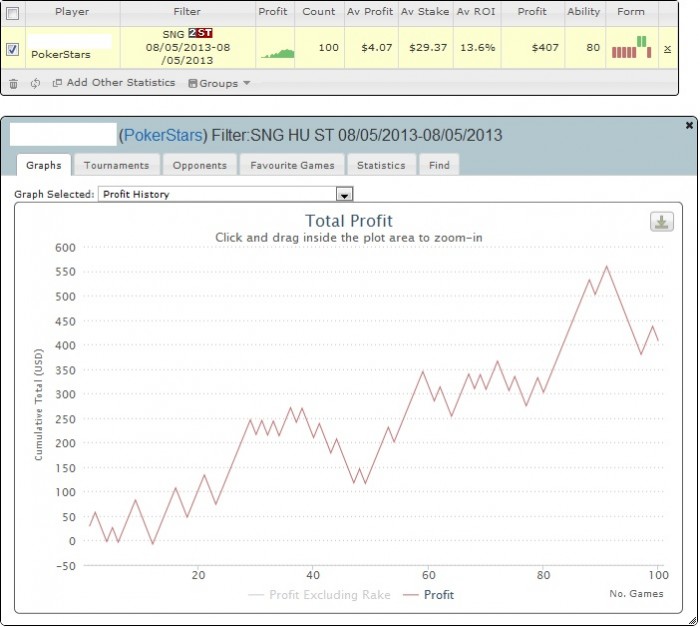Image resolution: width=700 pixels, height=627 pixels.
Task: Uncheck the PokerStars row checkbox
Action: click(x=12, y=49)
